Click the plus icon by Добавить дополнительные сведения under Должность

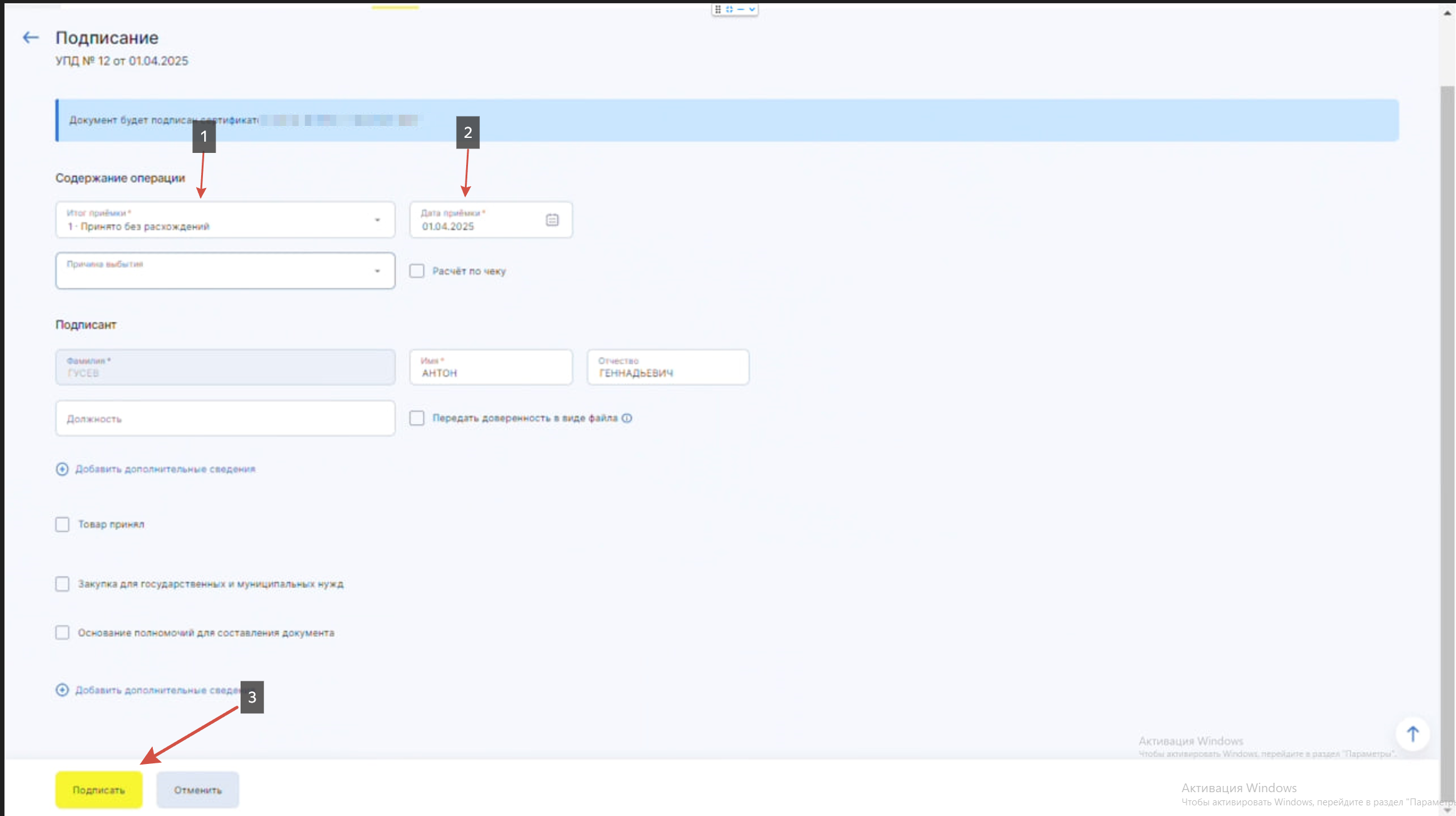tap(62, 469)
